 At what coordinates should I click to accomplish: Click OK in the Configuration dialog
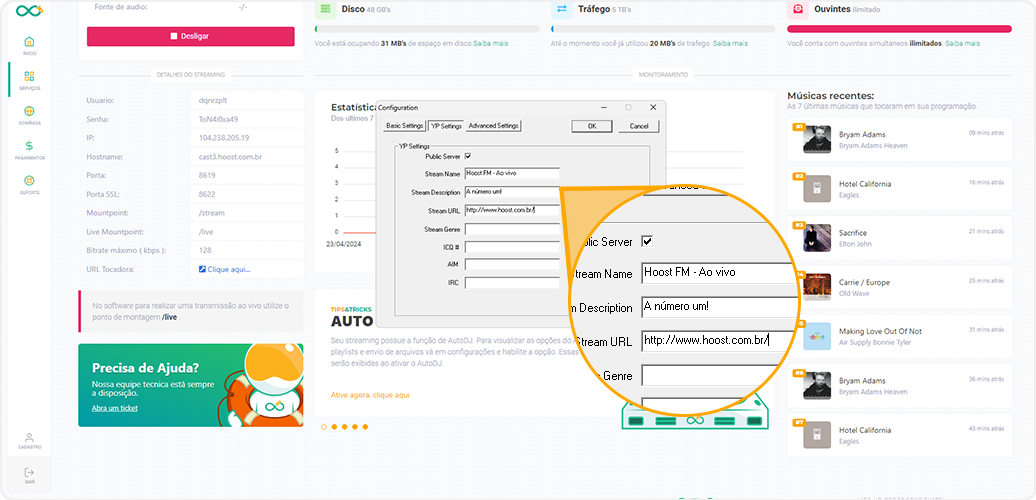[591, 126]
